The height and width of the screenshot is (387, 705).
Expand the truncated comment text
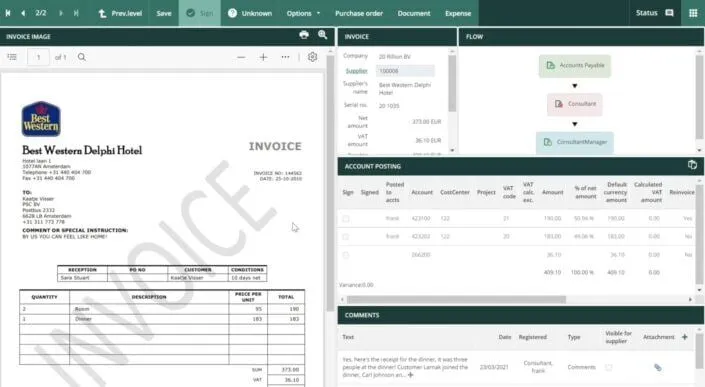[x=411, y=375]
